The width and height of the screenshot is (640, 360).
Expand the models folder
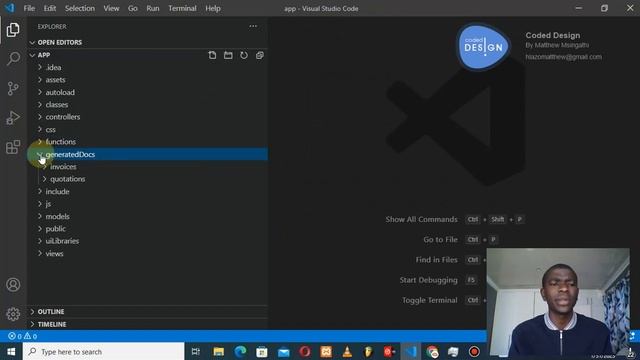[x=148, y=216]
